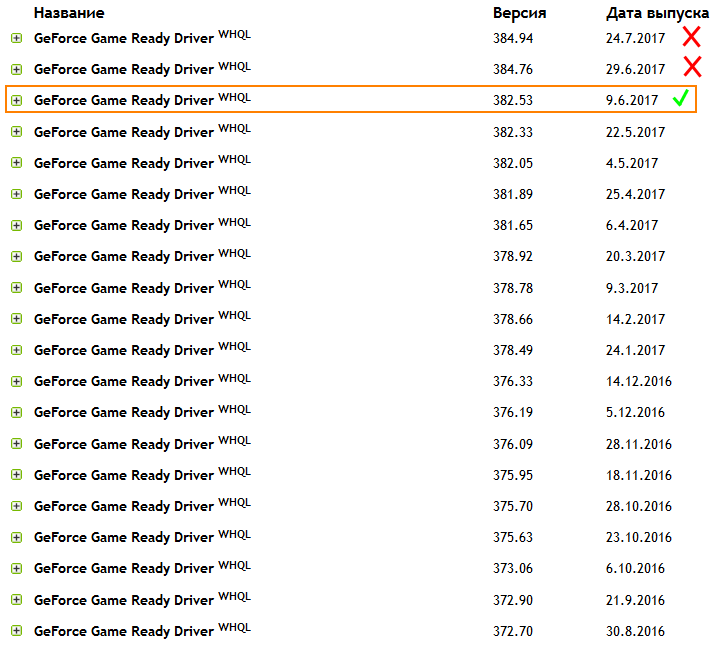
Task: Select version number 384.76
Action: [513, 69]
